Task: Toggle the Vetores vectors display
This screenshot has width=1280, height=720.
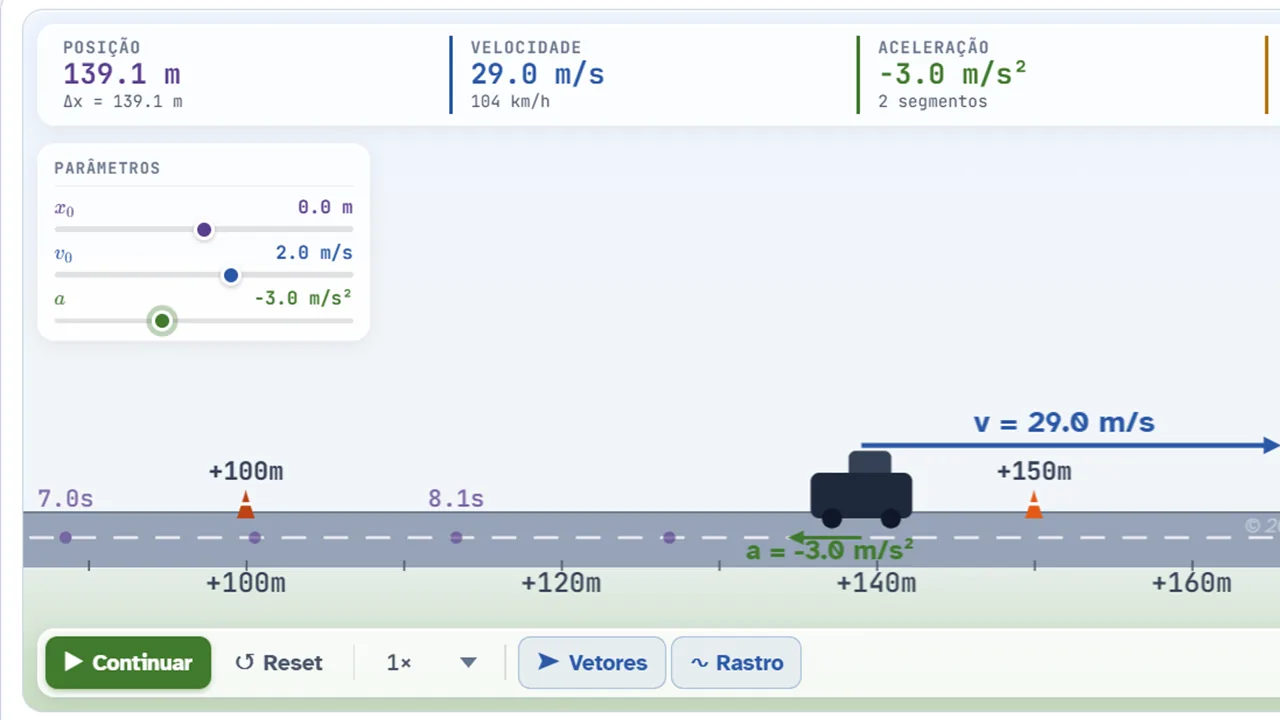Action: tap(592, 662)
